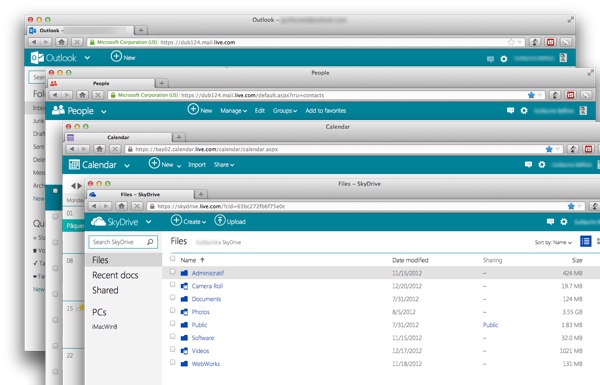Open the Administratif folder link
The width and height of the screenshot is (600, 385).
pos(208,273)
